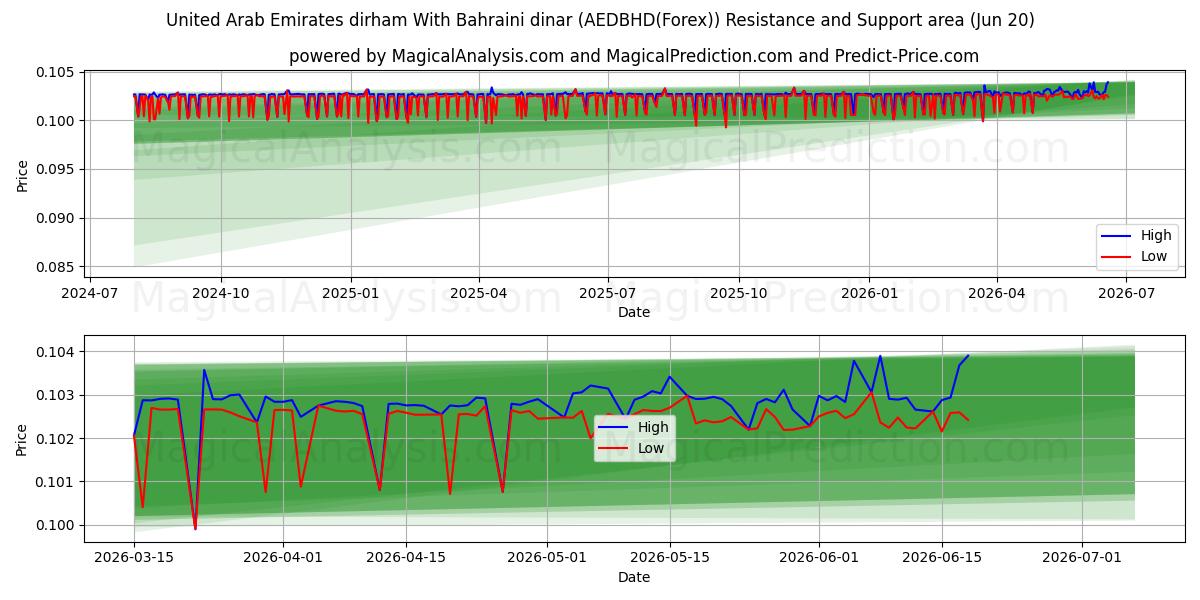Click the 'powered by MagicalAnalysis.com' subtitle
The width and height of the screenshot is (1200, 600).
click(634, 56)
